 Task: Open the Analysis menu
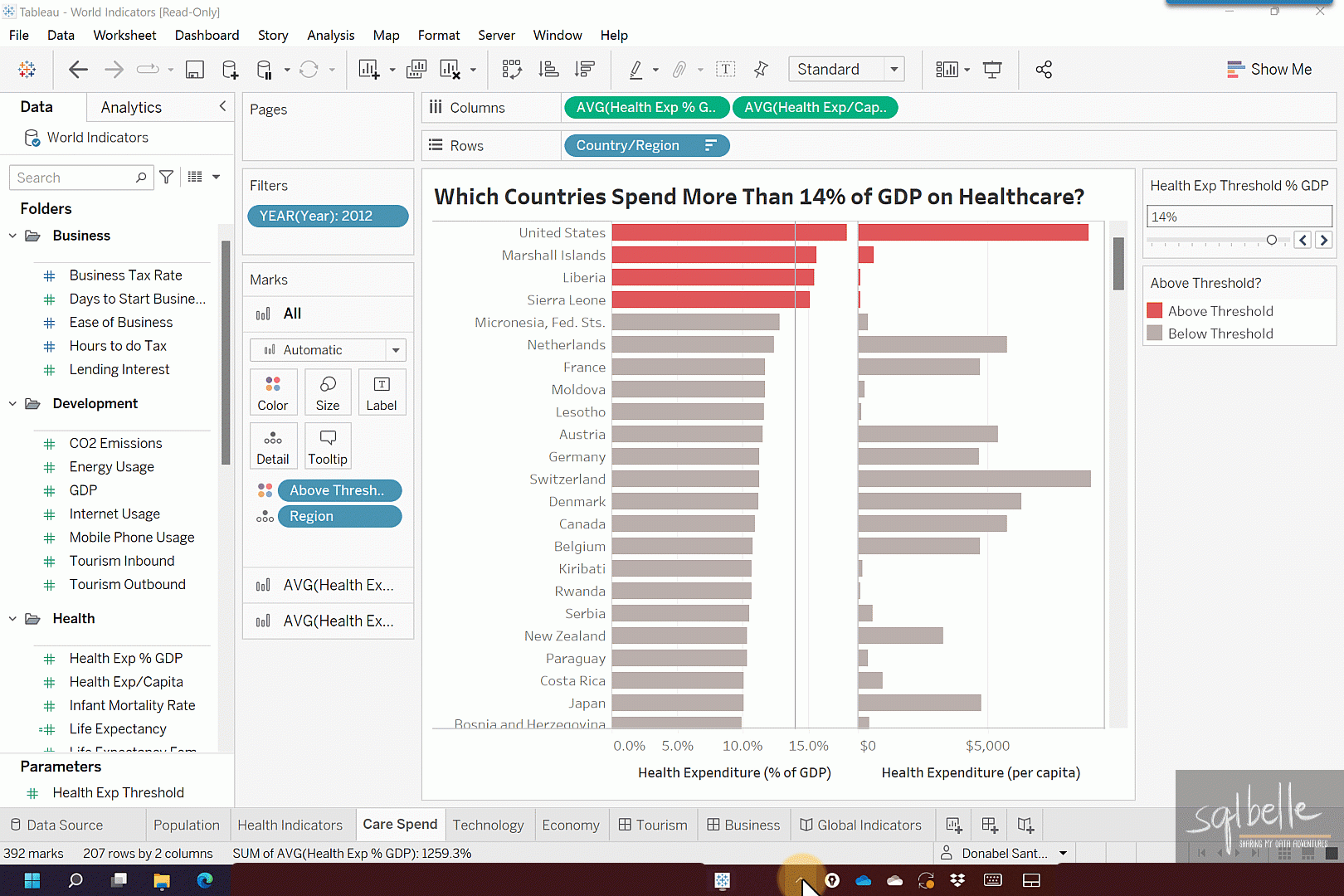tap(330, 35)
